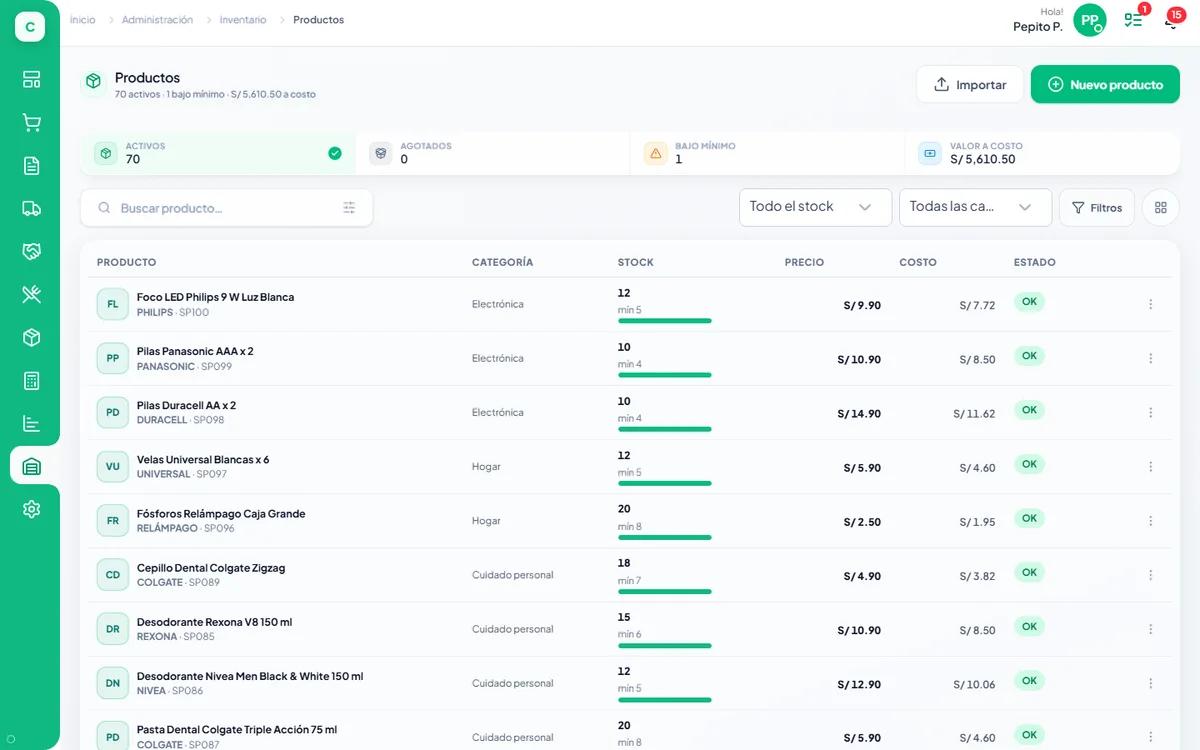Open row menu for Cepillo Dental Colgate
This screenshot has width=1200, height=750.
click(1151, 575)
